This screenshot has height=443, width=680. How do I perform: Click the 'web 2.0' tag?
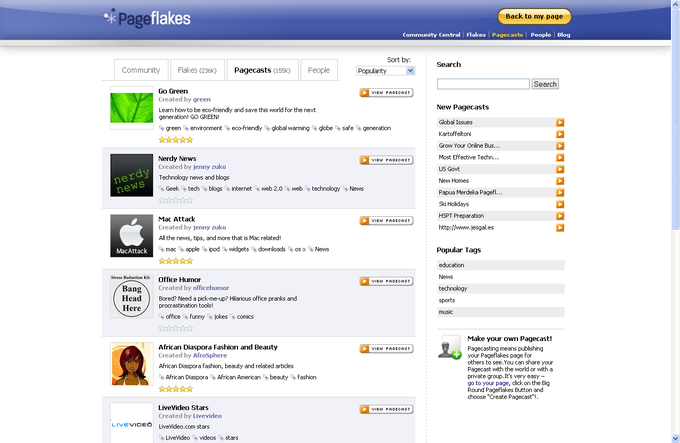[x=271, y=189]
